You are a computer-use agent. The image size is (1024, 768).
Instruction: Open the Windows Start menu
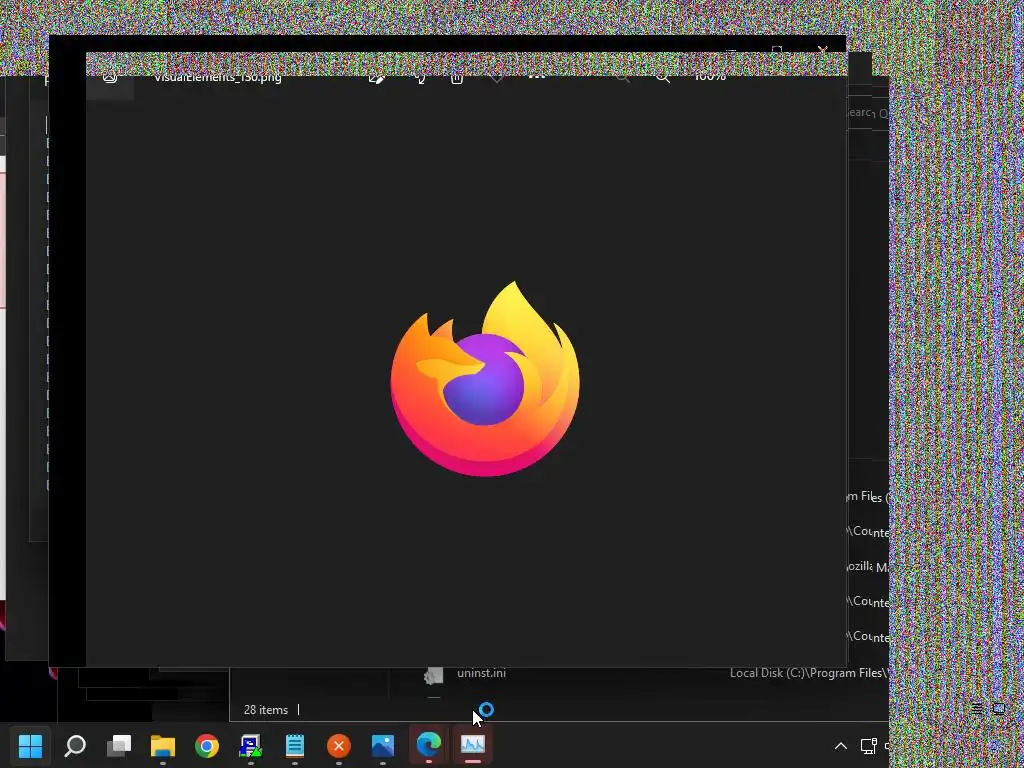point(30,745)
